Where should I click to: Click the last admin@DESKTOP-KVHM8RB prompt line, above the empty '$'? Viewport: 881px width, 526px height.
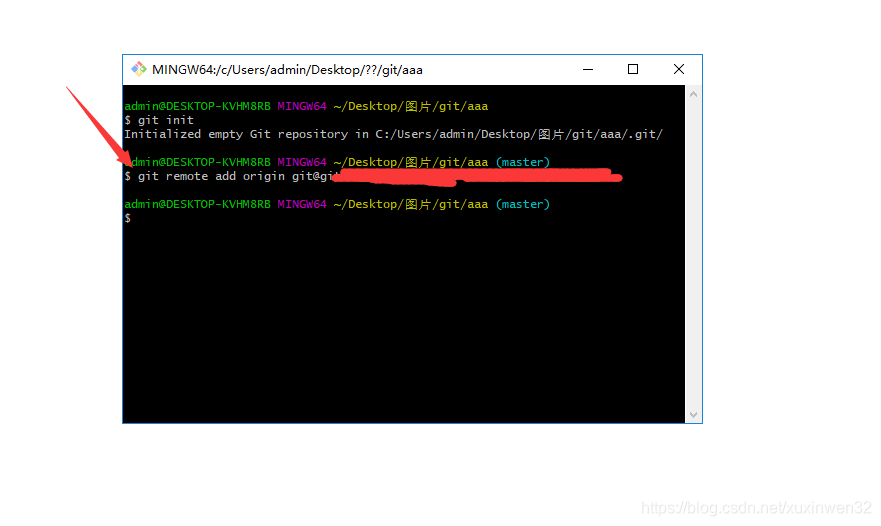[x=337, y=204]
